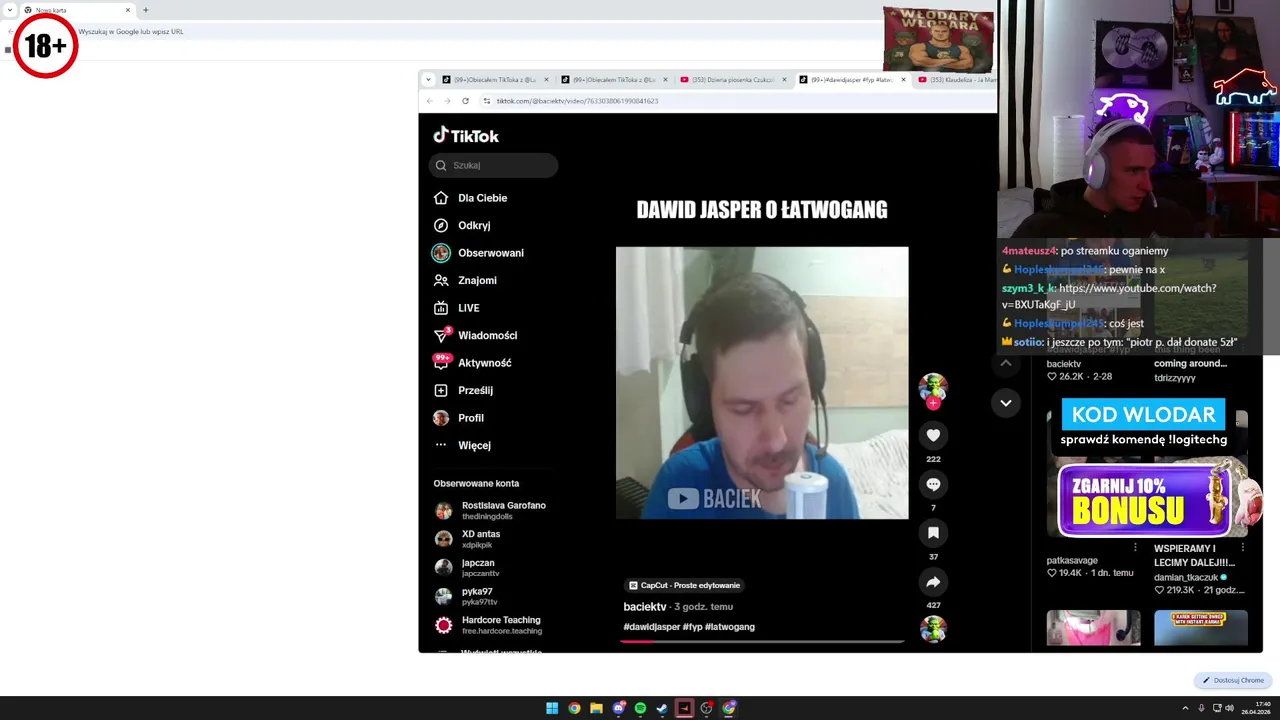
Task: Open Aktywność notifications
Action: click(x=472, y=362)
